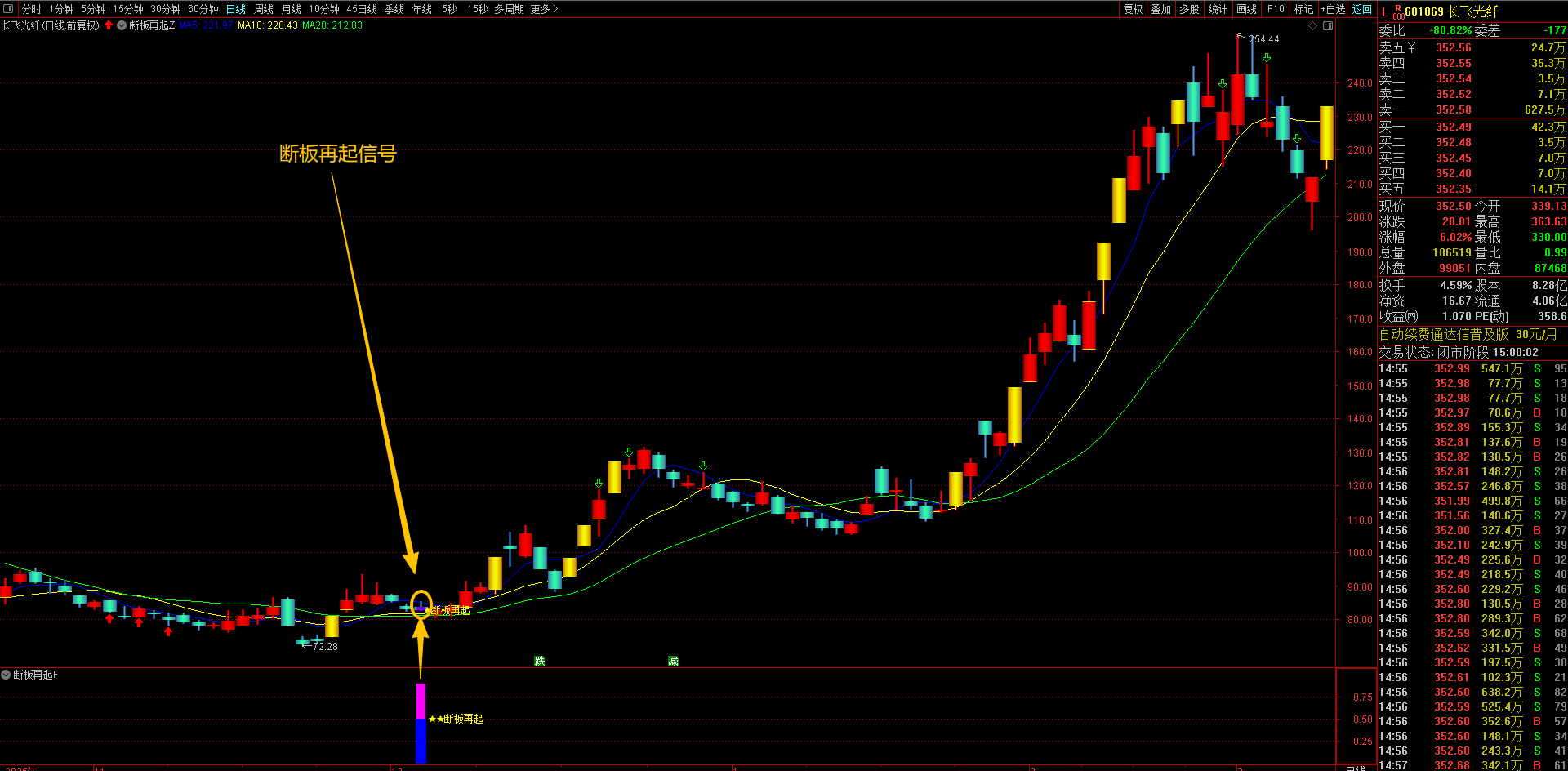Screen dimensions: 1568x771
Task: Select the 1分钟 period tab
Action: pos(61,9)
